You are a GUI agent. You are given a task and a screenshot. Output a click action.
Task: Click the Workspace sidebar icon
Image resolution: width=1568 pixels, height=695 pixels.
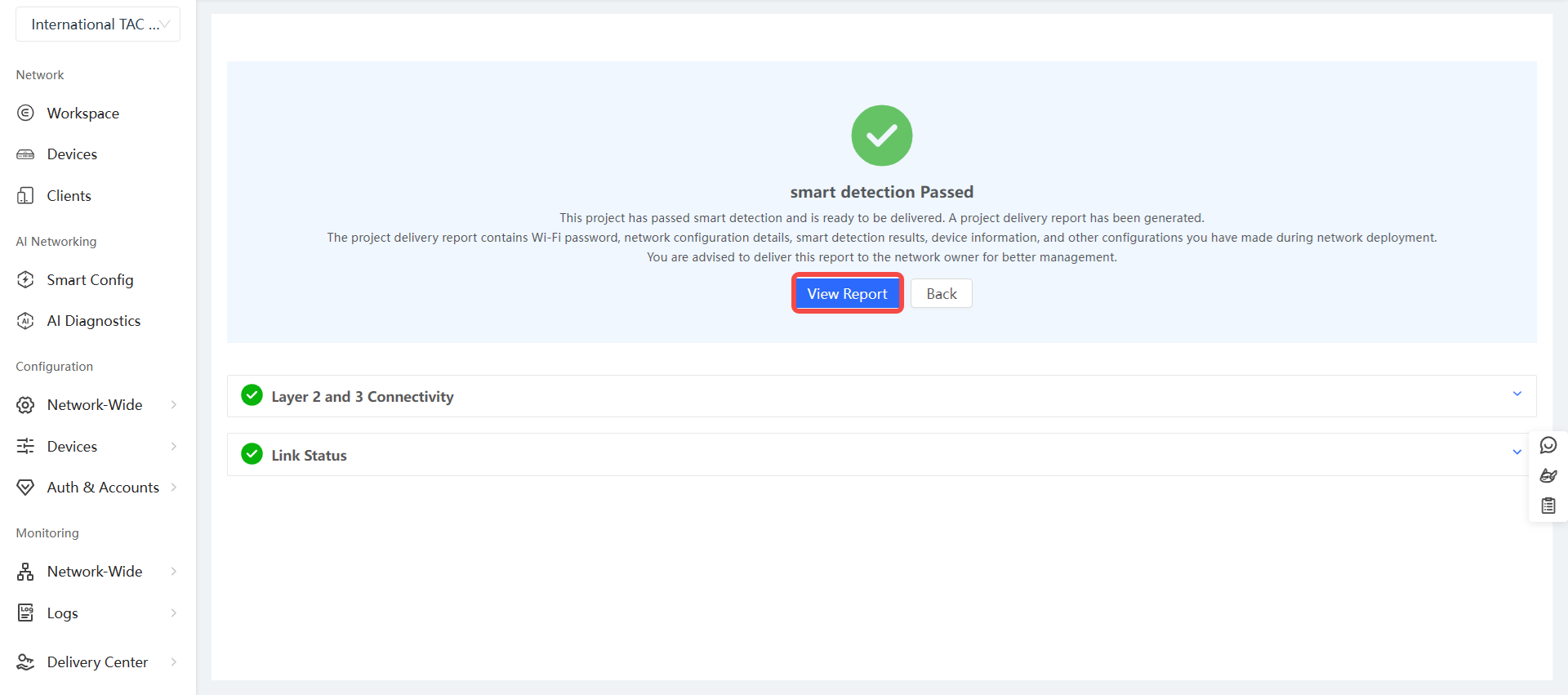click(x=25, y=113)
